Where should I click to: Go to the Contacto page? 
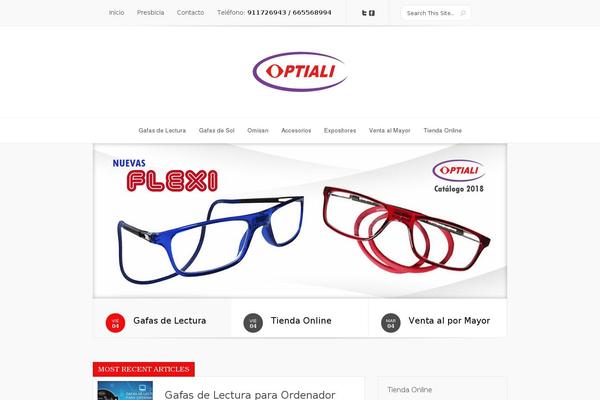190,13
